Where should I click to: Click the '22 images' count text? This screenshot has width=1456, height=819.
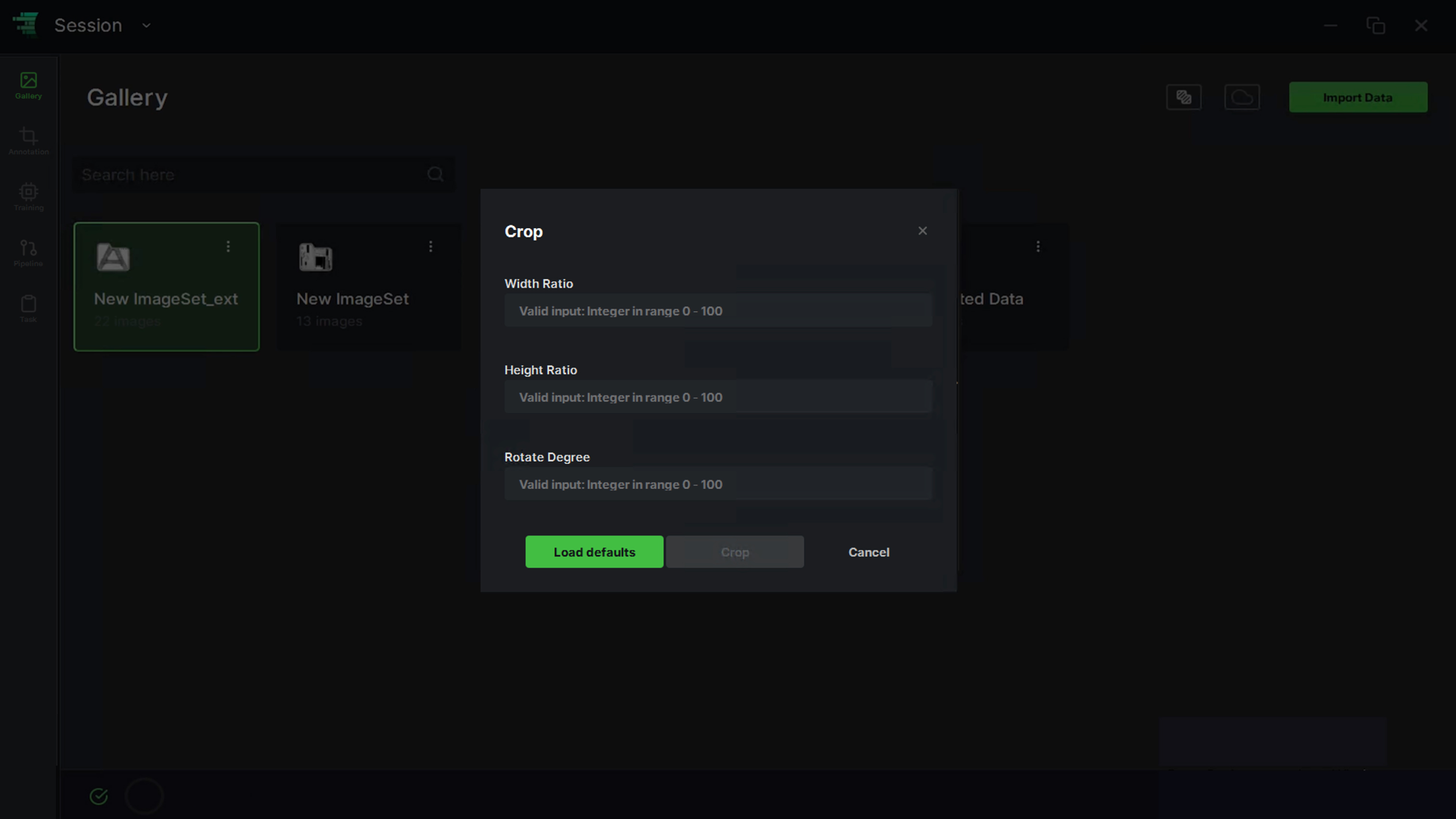pos(127,321)
